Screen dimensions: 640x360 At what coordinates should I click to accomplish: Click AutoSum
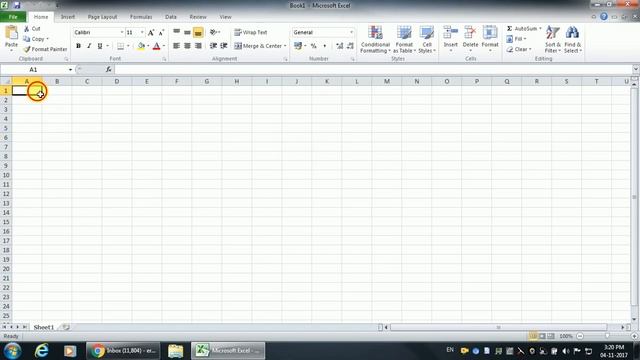(522, 29)
